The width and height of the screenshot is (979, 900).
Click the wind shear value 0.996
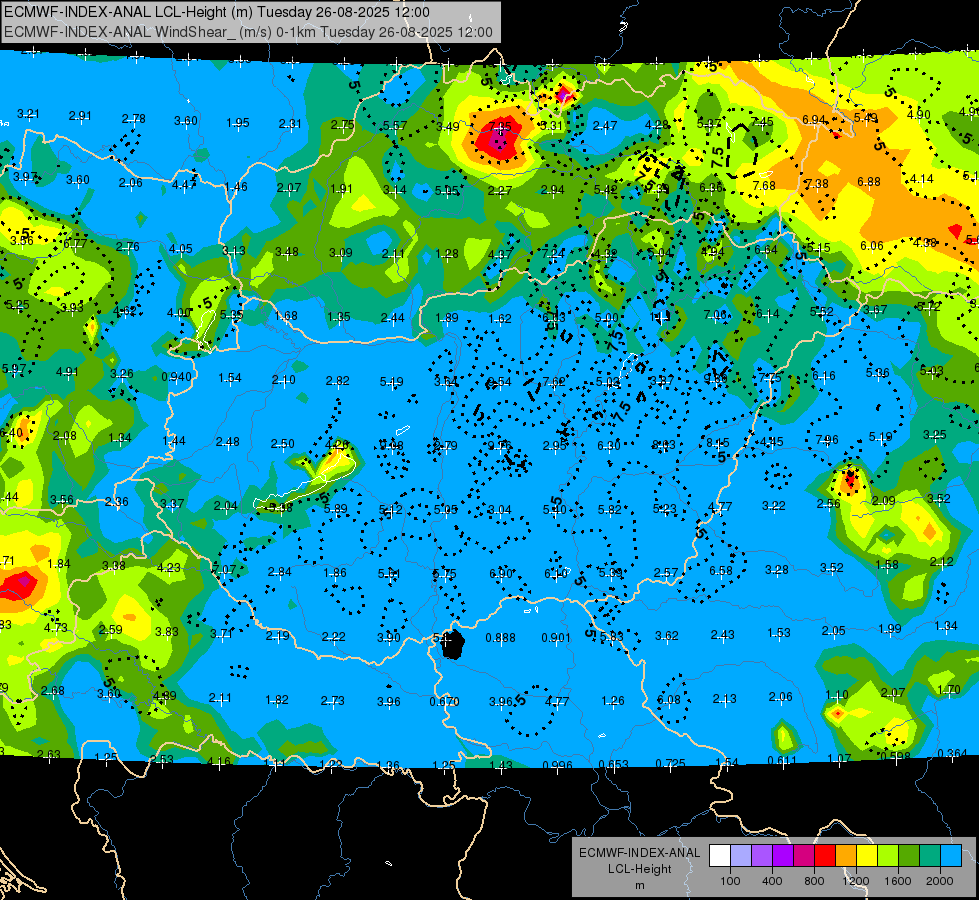point(557,765)
